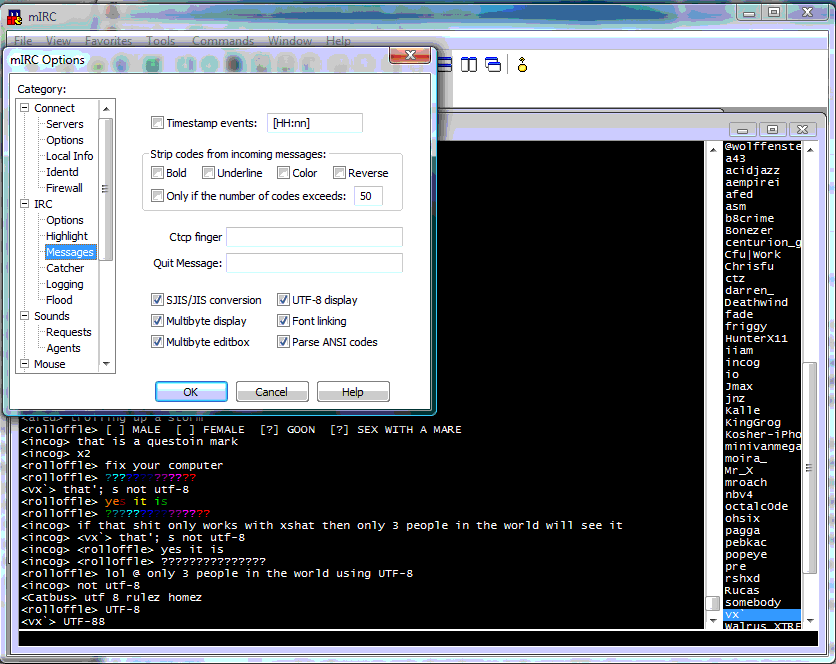Click the Help button in Options dialog
Viewport: 836px width, 664px height.
pos(353,392)
